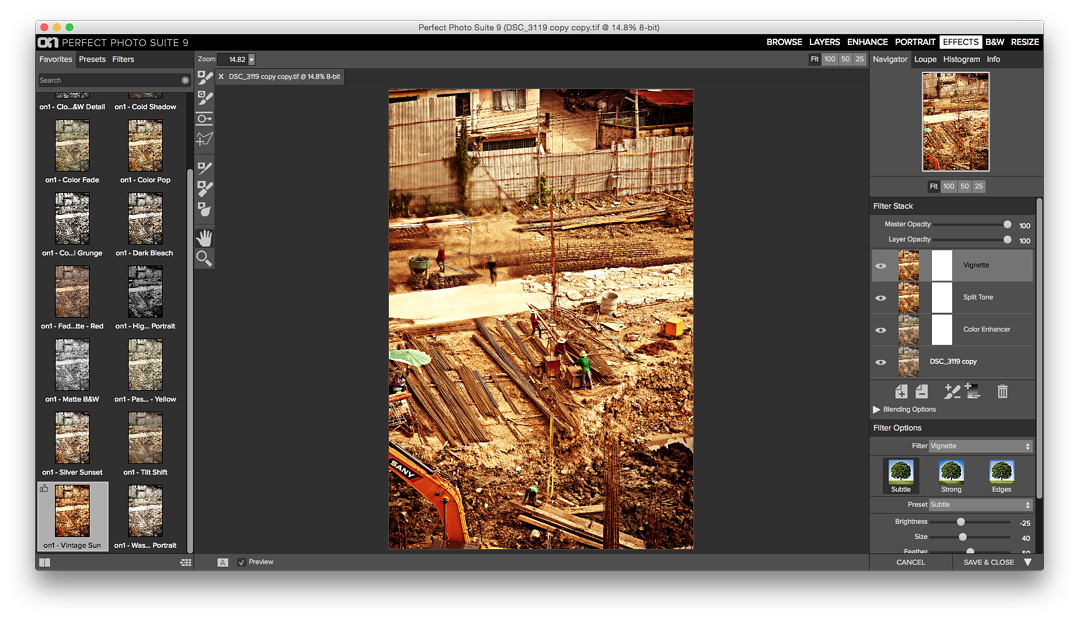Switch to the Resize module

pyautogui.click(x=1025, y=42)
